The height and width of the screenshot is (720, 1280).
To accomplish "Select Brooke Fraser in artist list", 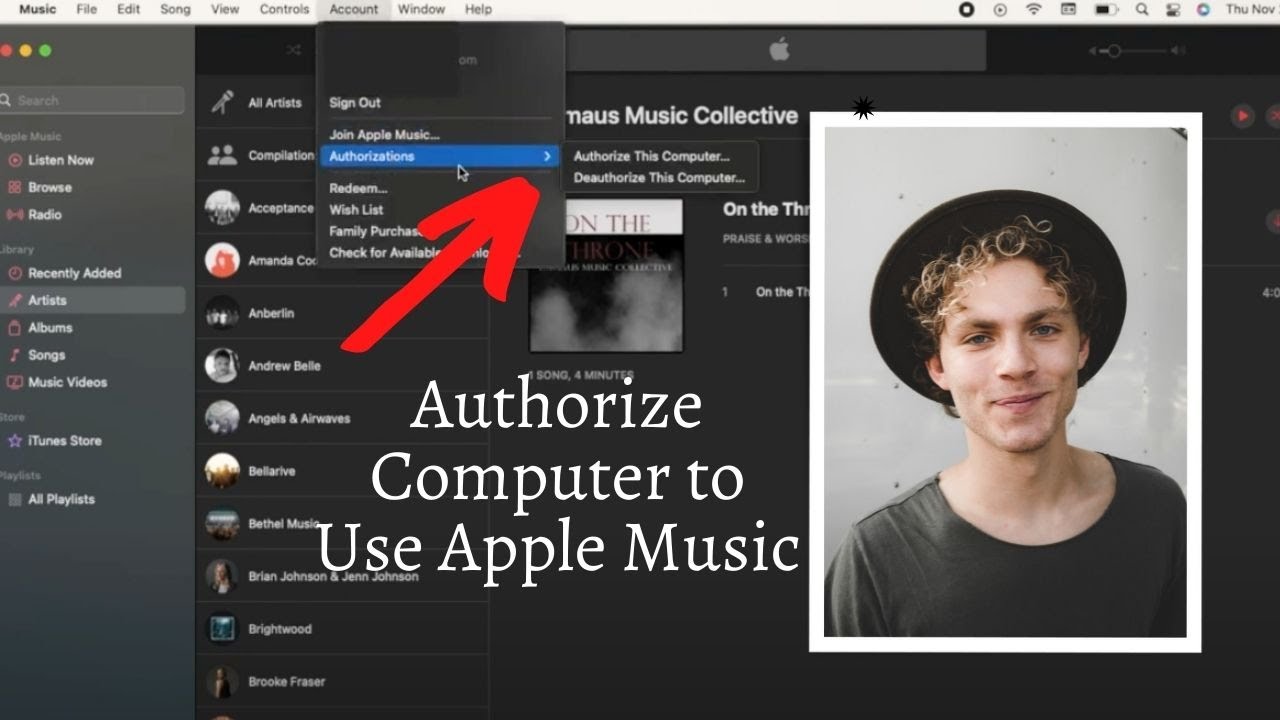I will pyautogui.click(x=342, y=682).
